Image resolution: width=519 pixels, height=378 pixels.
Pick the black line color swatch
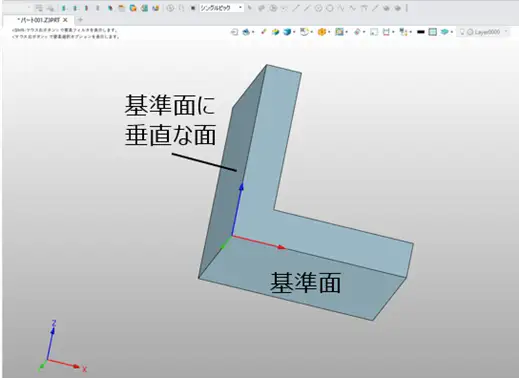[421, 32]
